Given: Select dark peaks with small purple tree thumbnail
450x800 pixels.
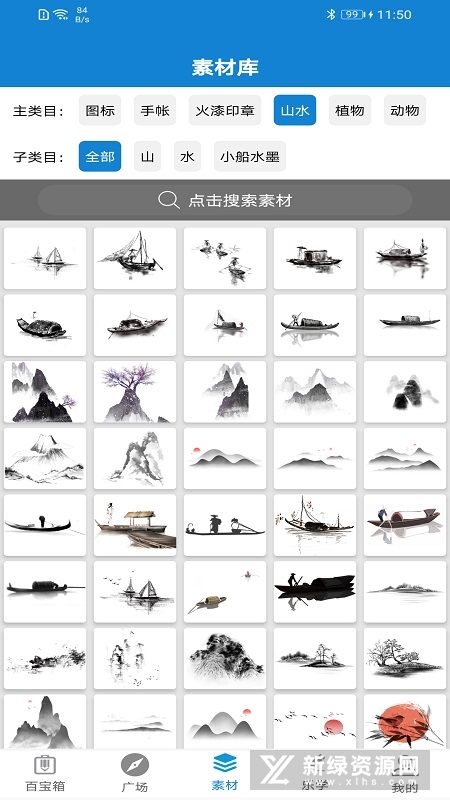Looking at the screenshot, I should [45, 392].
